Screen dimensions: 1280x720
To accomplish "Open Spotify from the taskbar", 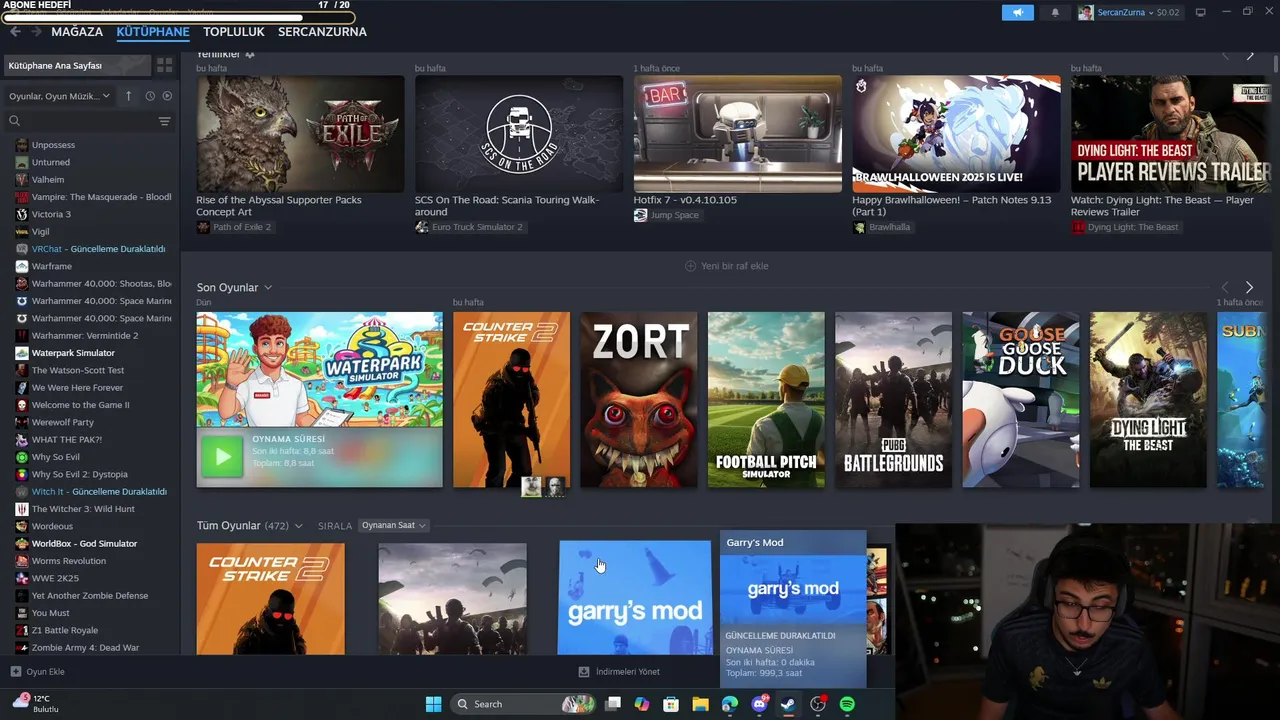I will coord(847,704).
